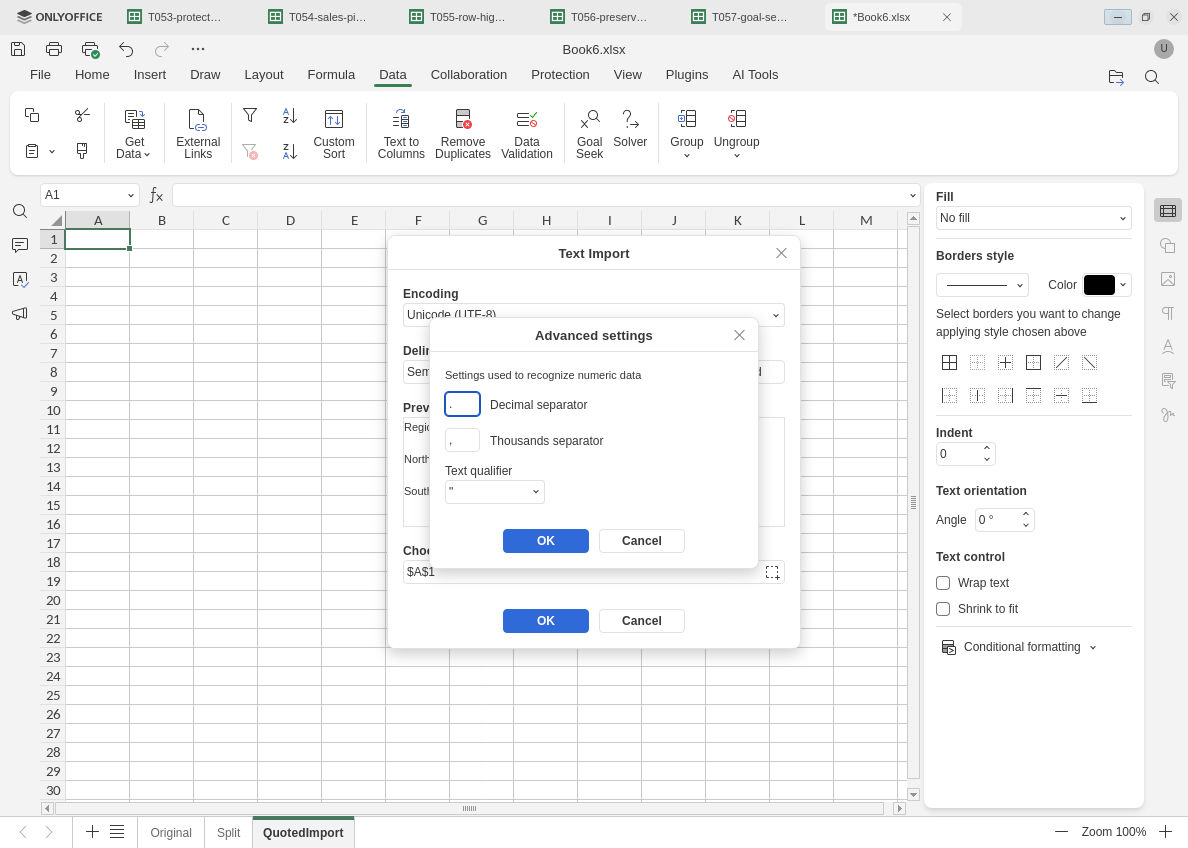Expand Conditional formatting menu
This screenshot has height=848, width=1188.
pos(1019,647)
